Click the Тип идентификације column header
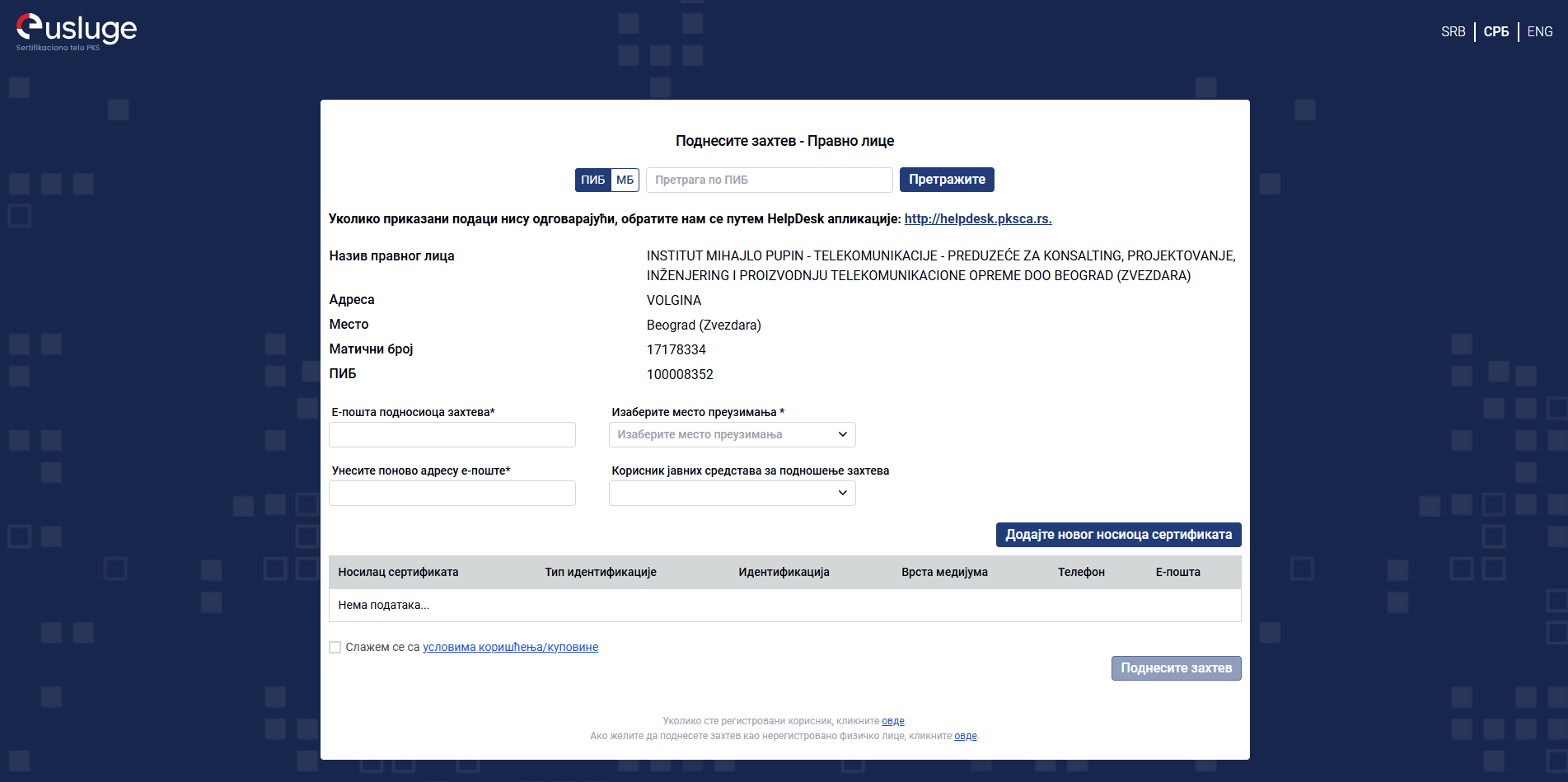The width and height of the screenshot is (1568, 782). click(x=601, y=573)
